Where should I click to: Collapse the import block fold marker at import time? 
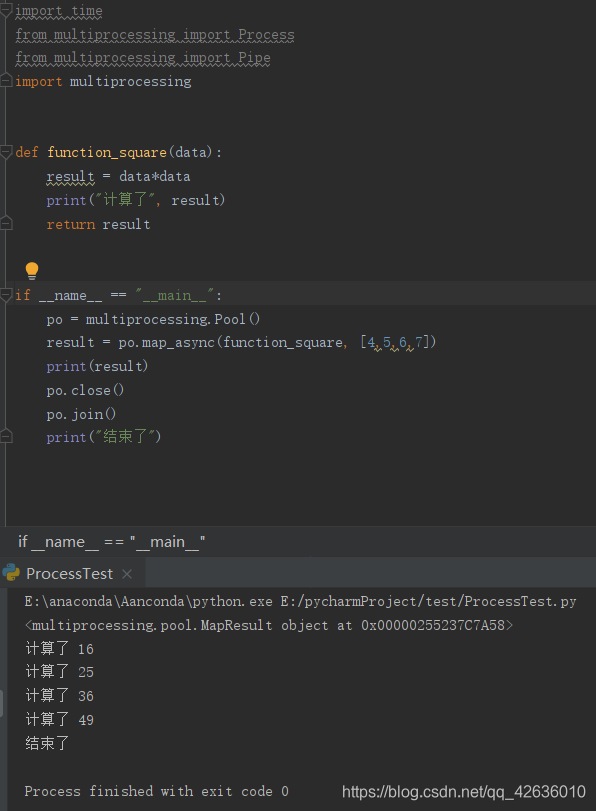tap(6, 10)
